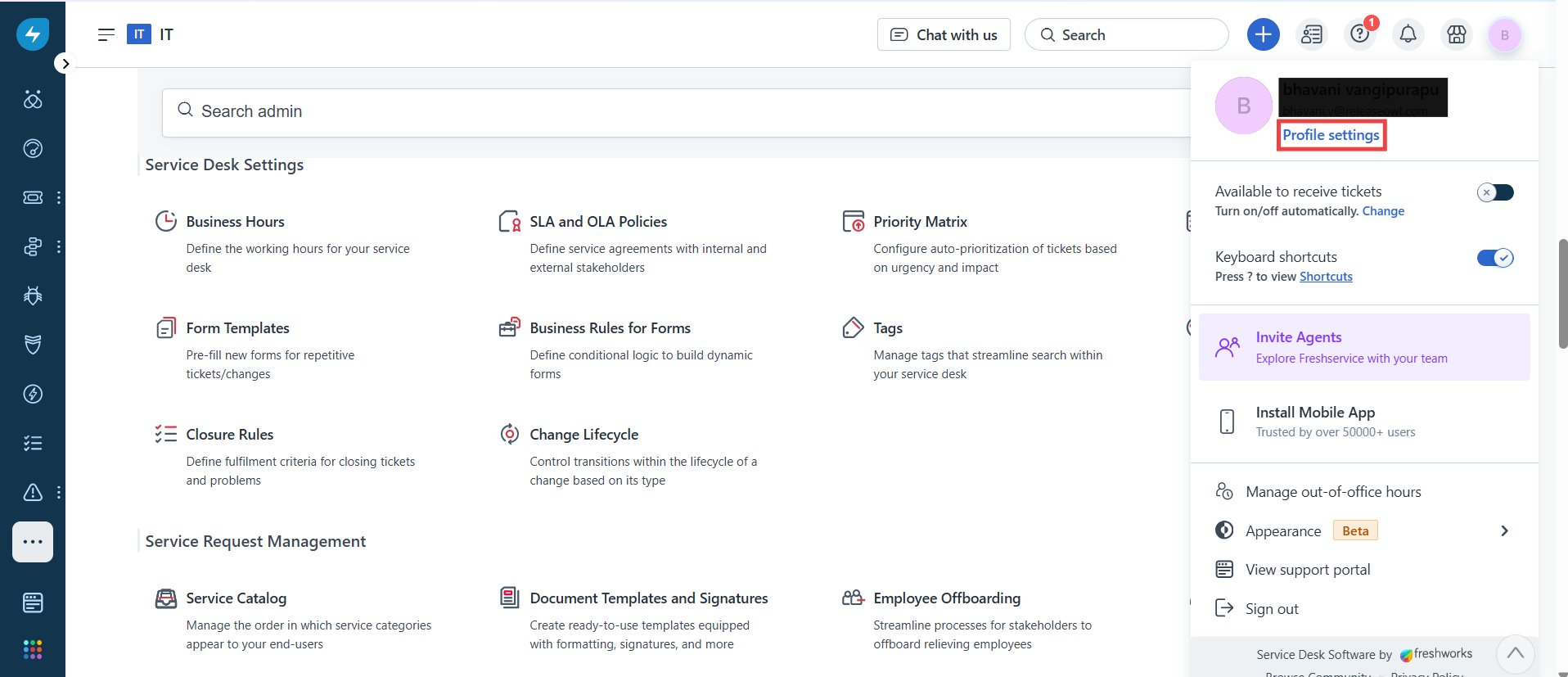Screen dimensions: 1568x677
Task: Open the notifications bell
Action: pyautogui.click(x=1408, y=34)
